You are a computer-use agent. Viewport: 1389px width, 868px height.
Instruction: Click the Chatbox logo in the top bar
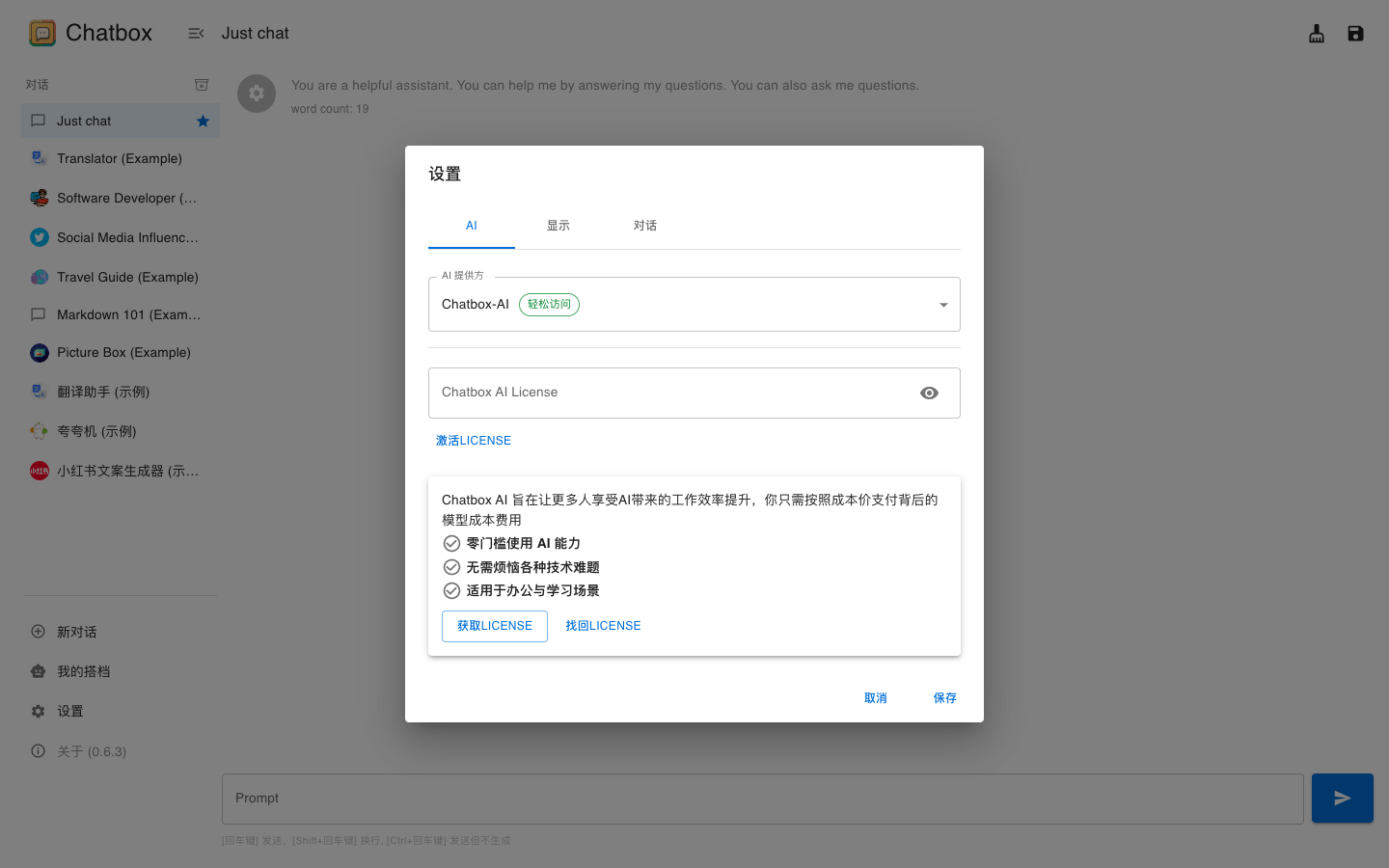(41, 32)
